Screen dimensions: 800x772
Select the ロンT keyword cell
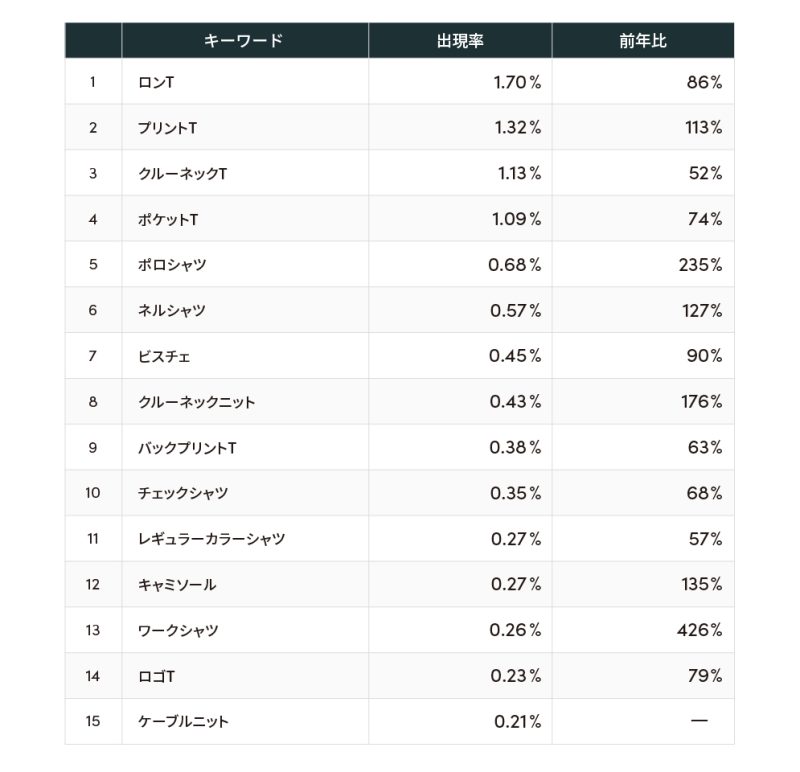(x=156, y=82)
